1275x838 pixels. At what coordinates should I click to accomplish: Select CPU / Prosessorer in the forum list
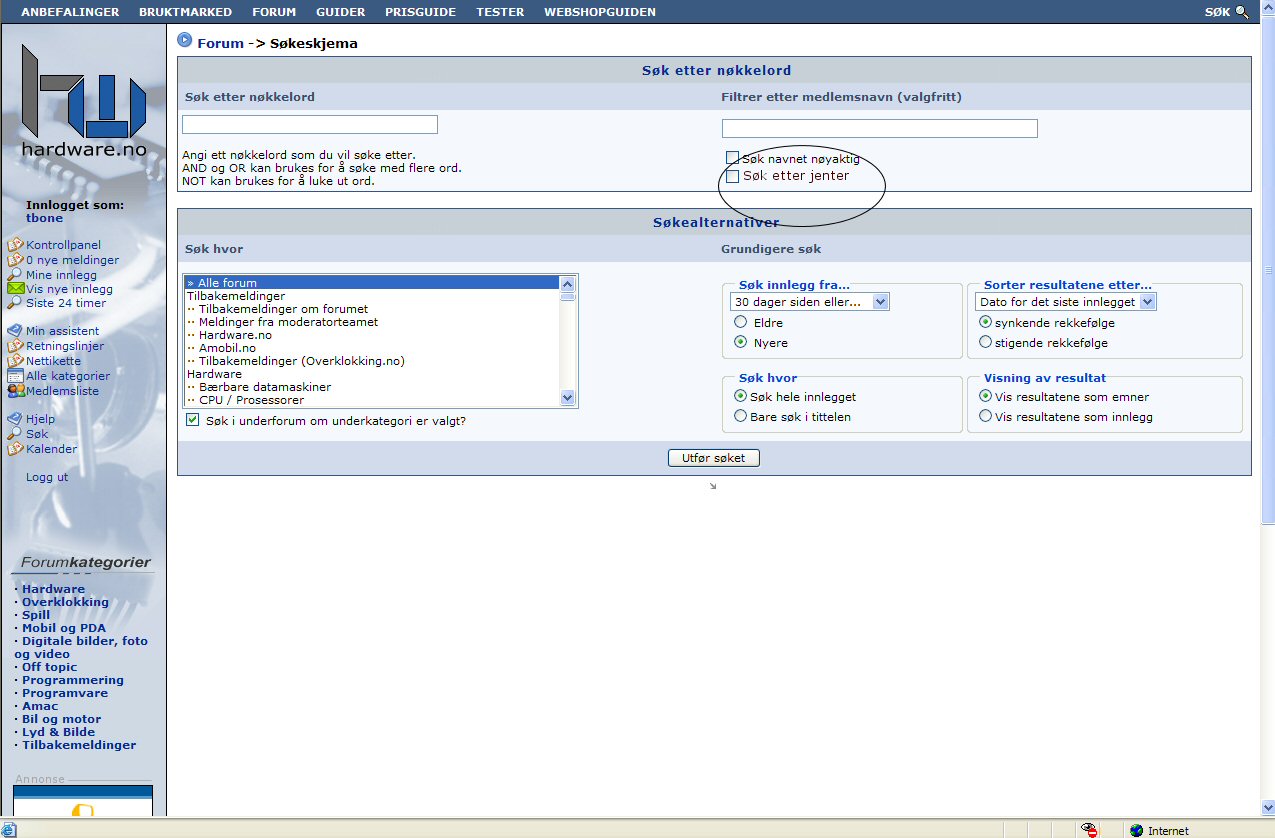click(x=372, y=400)
